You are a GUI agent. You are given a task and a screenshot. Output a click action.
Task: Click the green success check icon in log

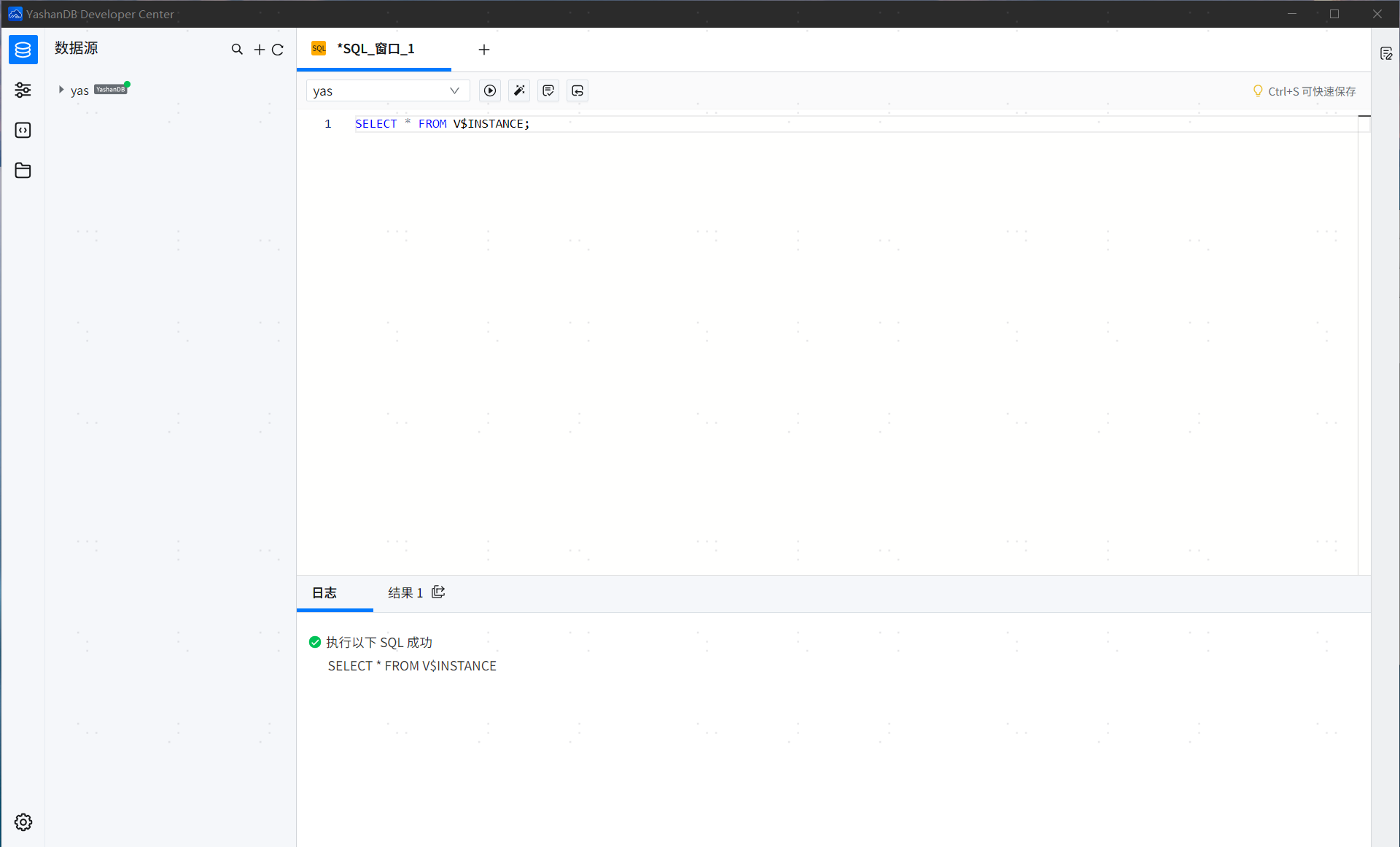click(x=315, y=642)
